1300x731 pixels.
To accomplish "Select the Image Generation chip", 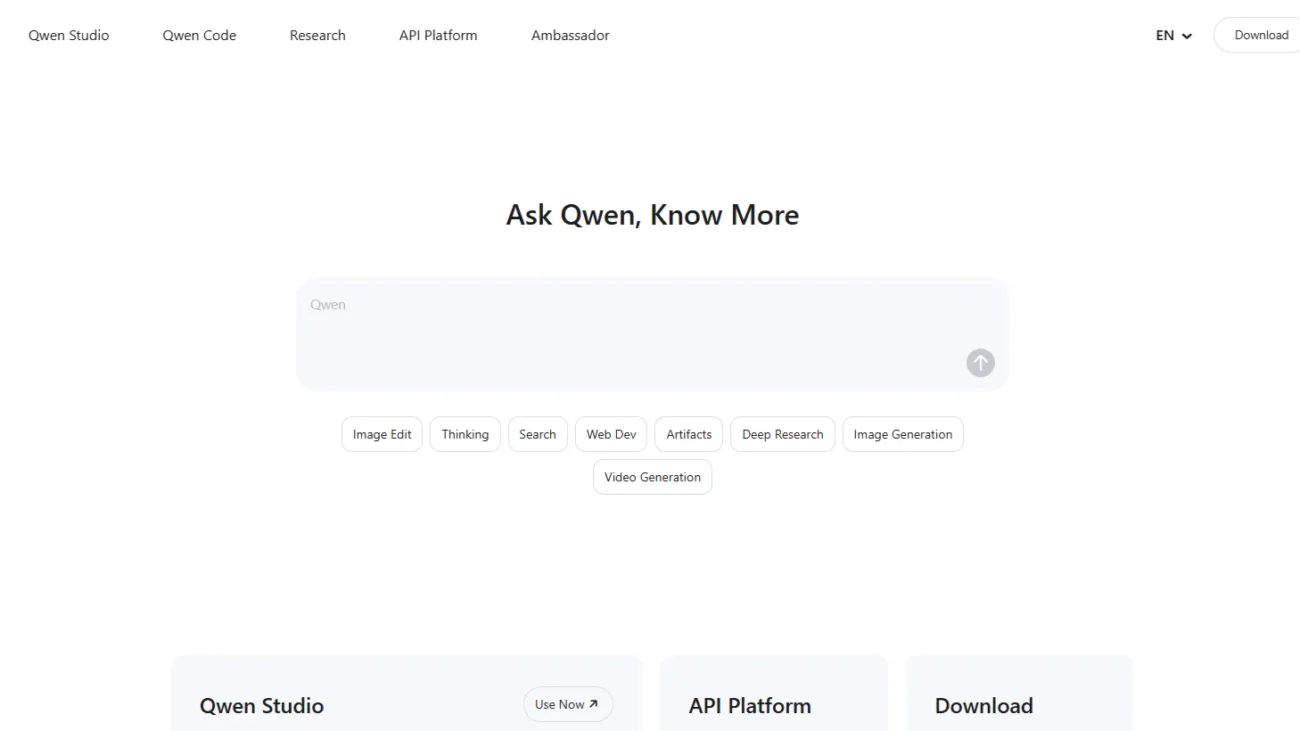I will [x=903, y=434].
